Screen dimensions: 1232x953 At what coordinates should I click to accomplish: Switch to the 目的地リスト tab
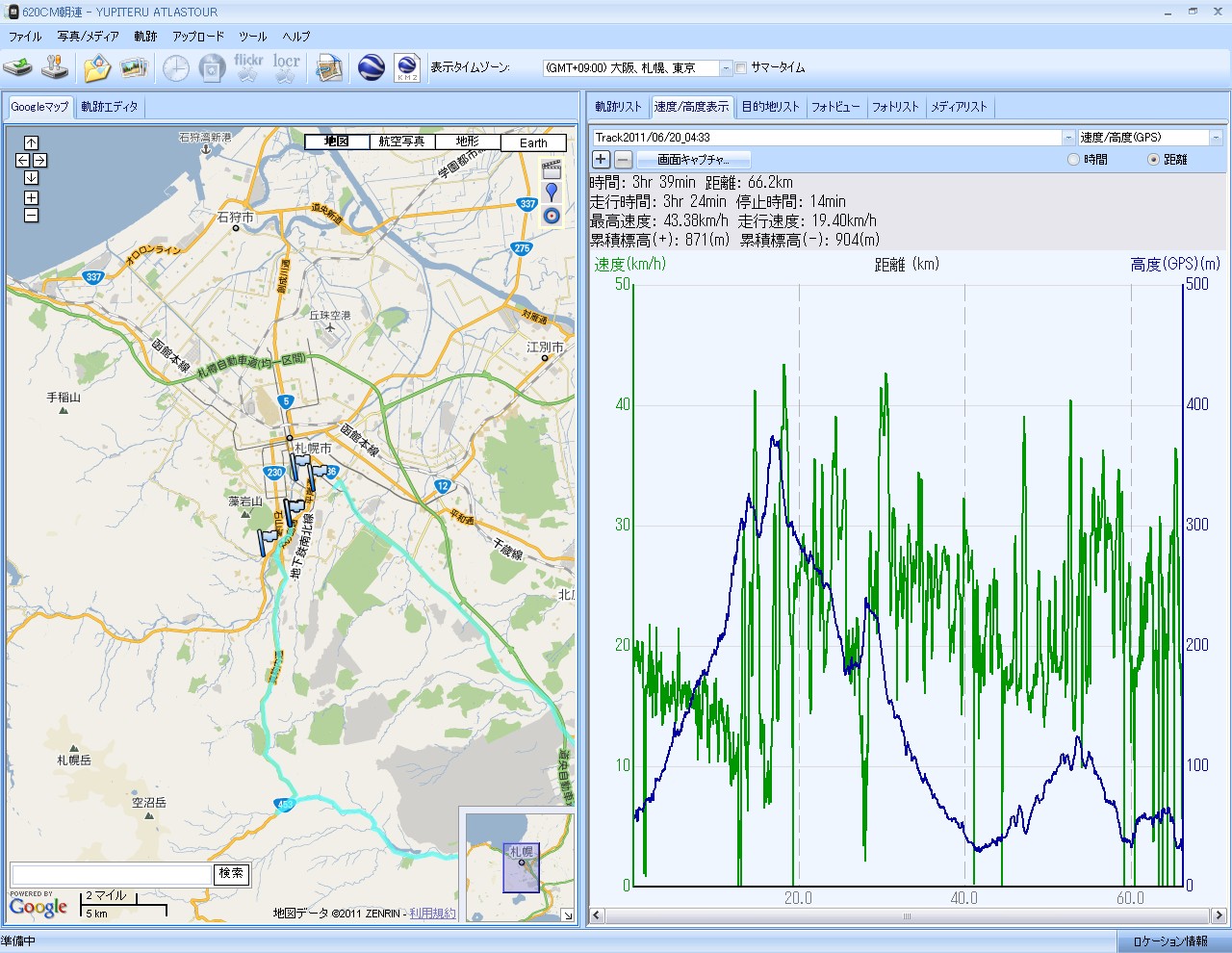point(770,107)
